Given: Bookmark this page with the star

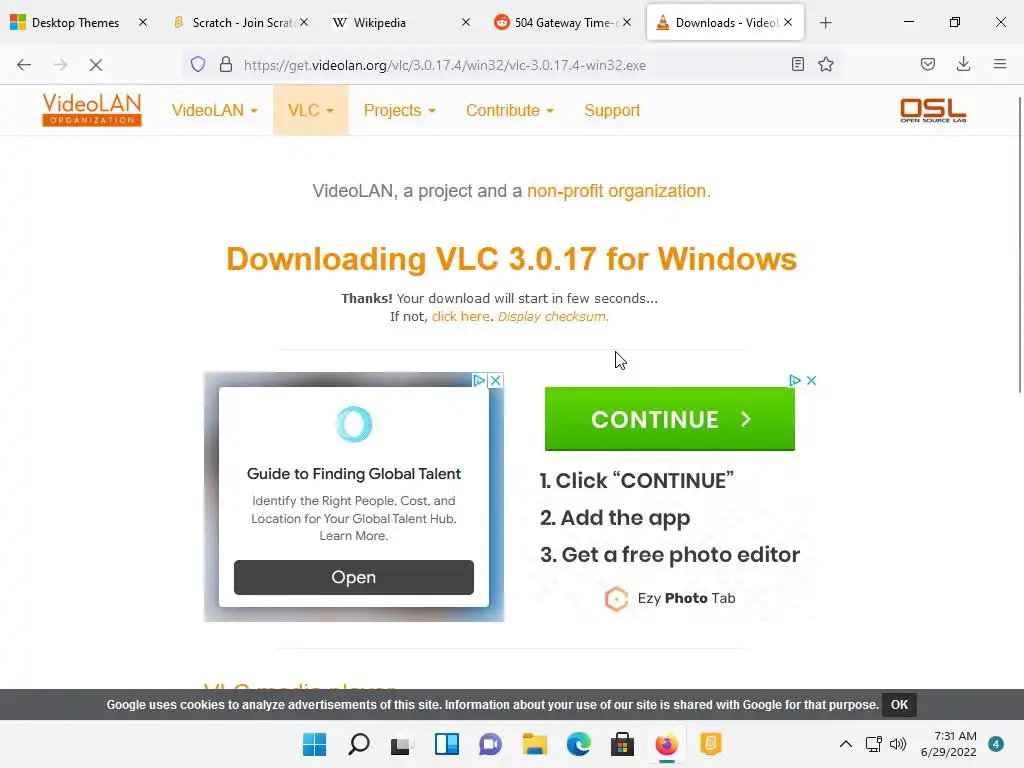Looking at the screenshot, I should [x=826, y=64].
